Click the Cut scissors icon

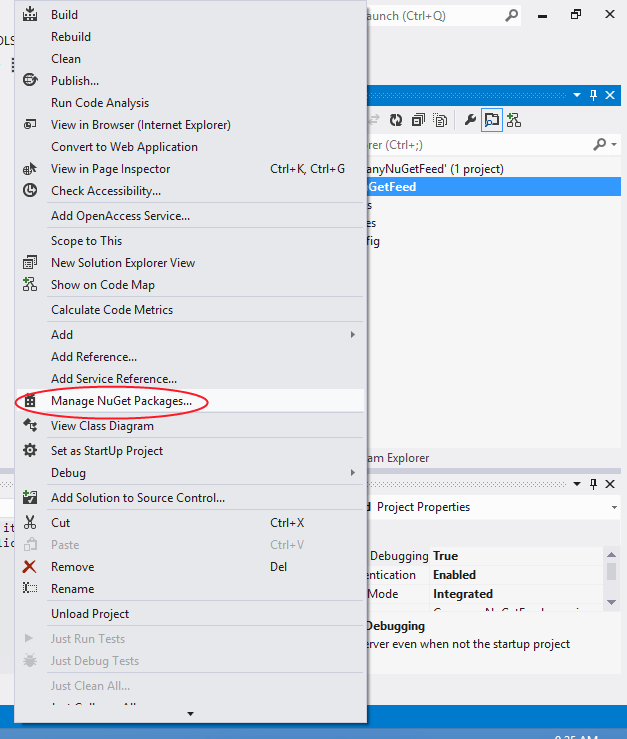pyautogui.click(x=30, y=522)
